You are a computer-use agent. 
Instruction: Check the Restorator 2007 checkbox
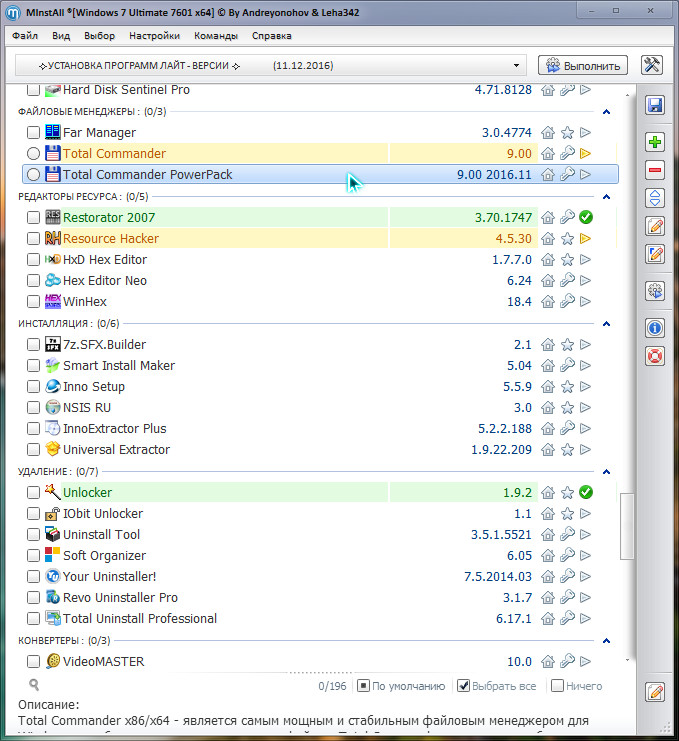[x=33, y=217]
